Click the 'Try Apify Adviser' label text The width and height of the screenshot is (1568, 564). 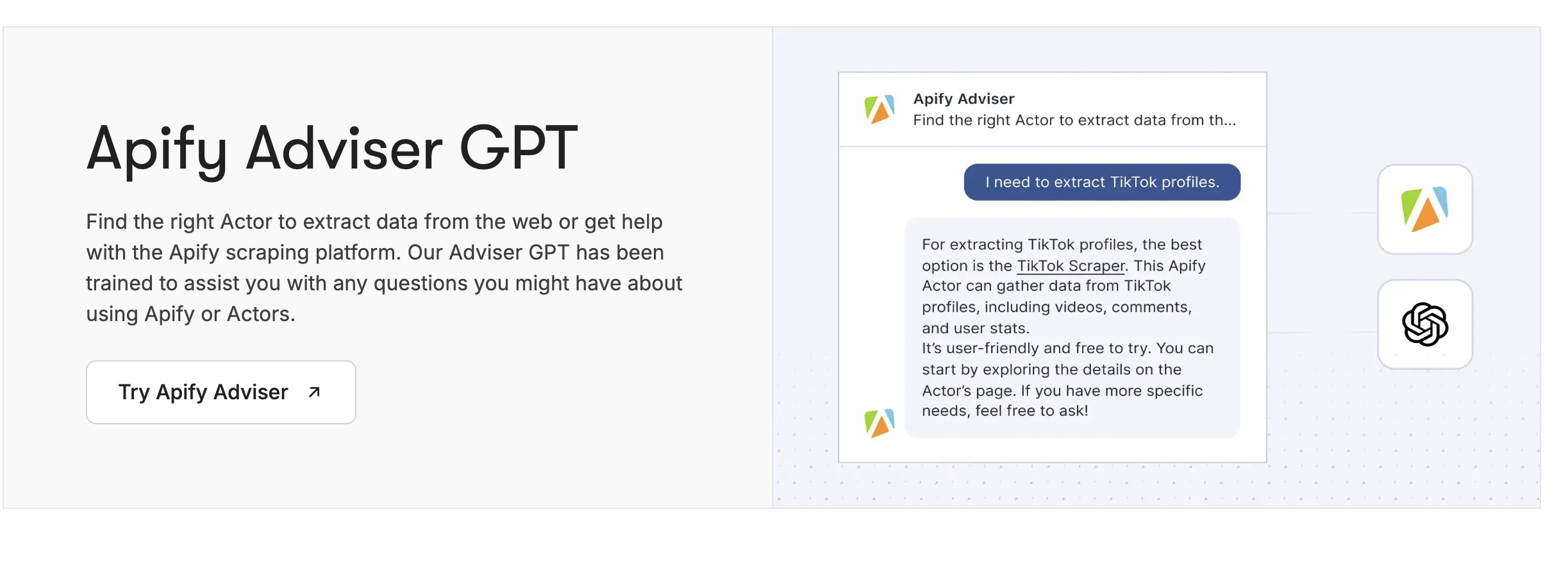[x=203, y=392]
